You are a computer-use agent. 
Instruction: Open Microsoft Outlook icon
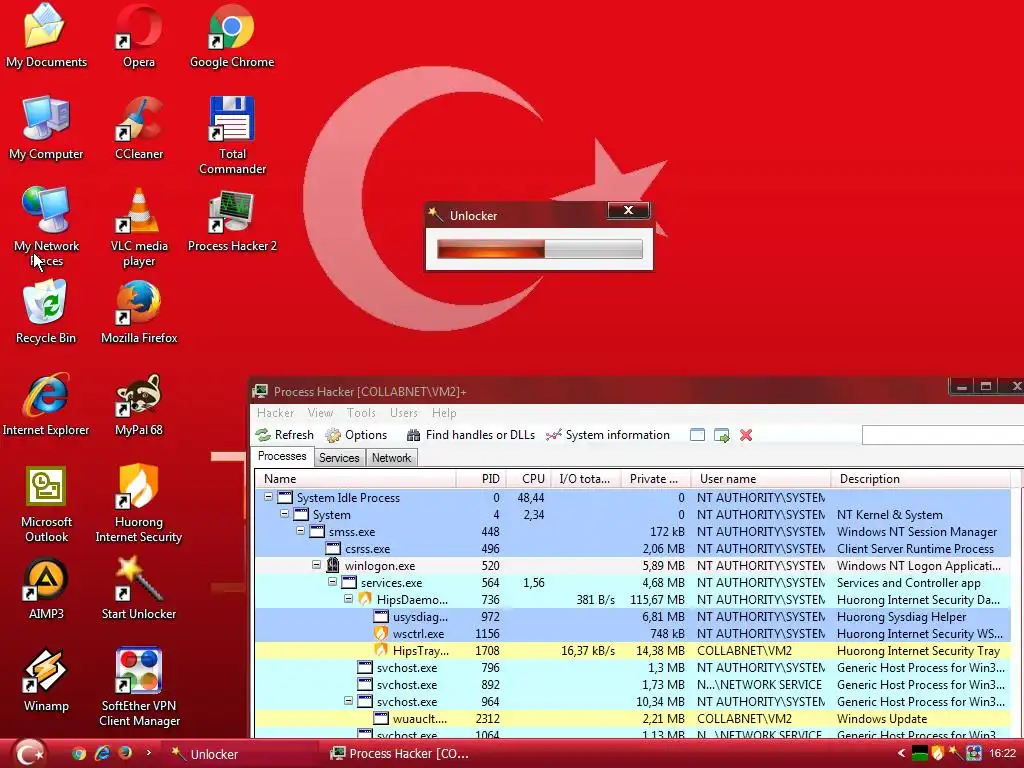point(46,504)
